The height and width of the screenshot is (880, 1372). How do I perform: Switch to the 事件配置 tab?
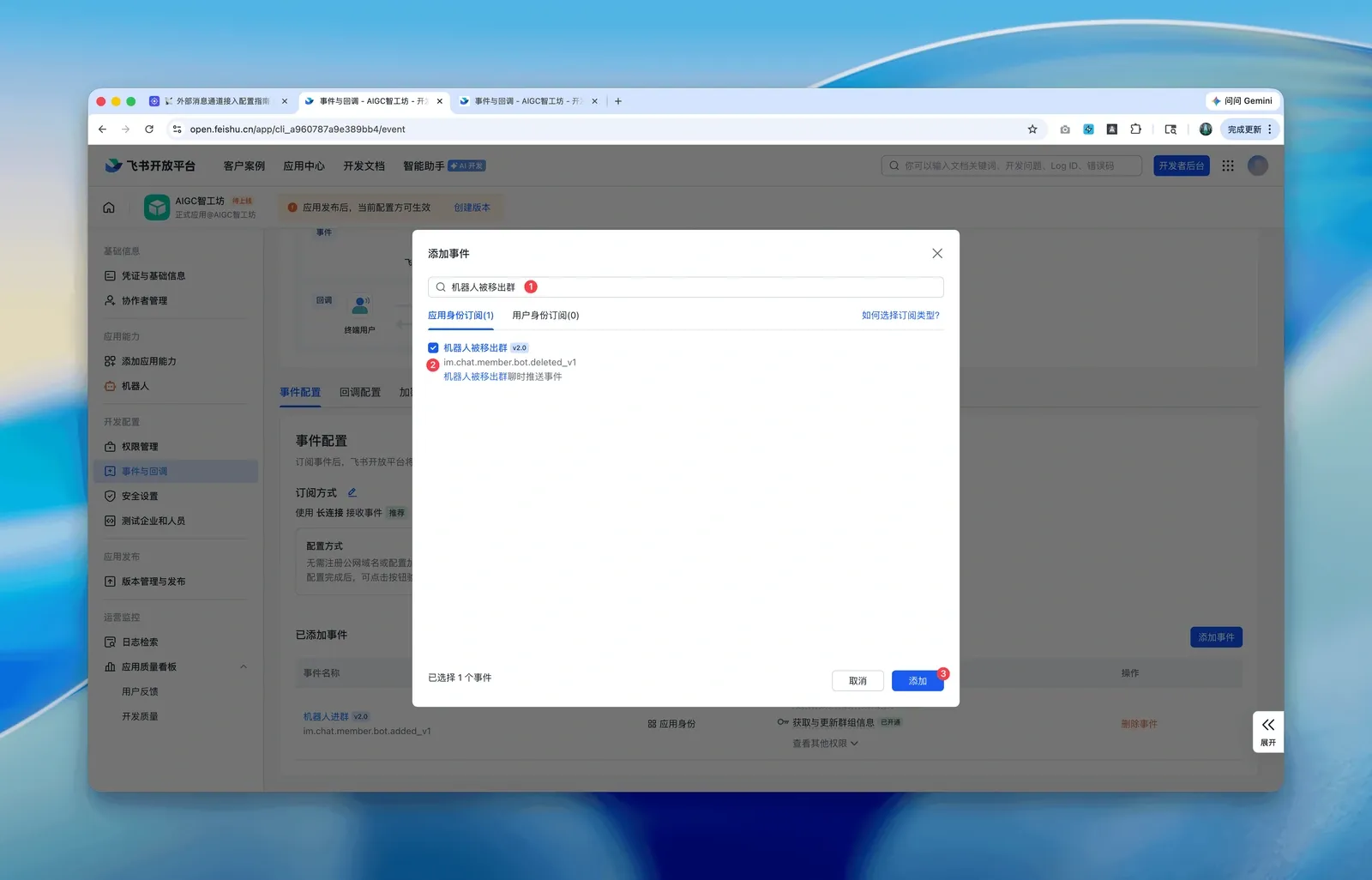coord(300,392)
